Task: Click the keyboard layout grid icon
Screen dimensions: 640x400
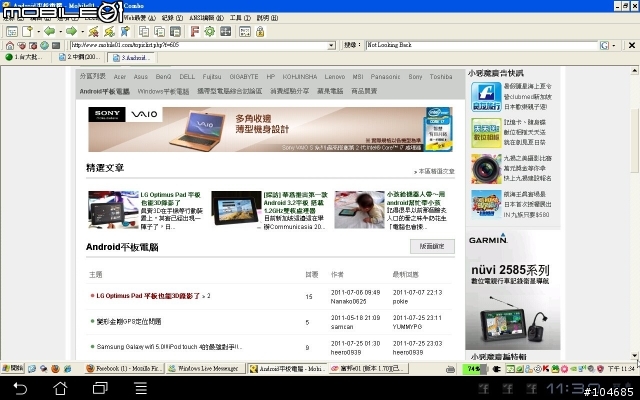Action: point(245,31)
